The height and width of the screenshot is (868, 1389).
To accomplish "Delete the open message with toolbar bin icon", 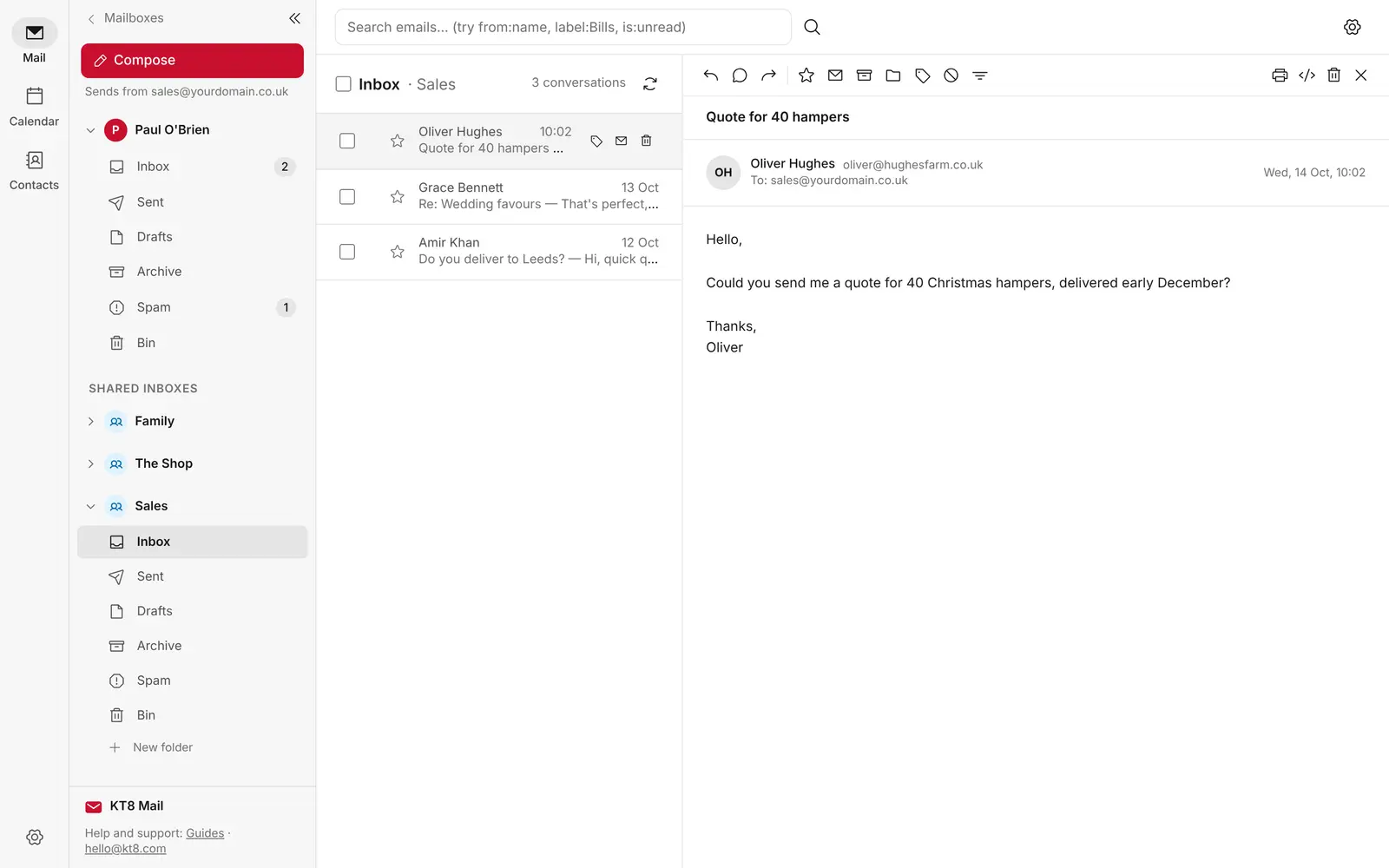I will pos(1334,76).
